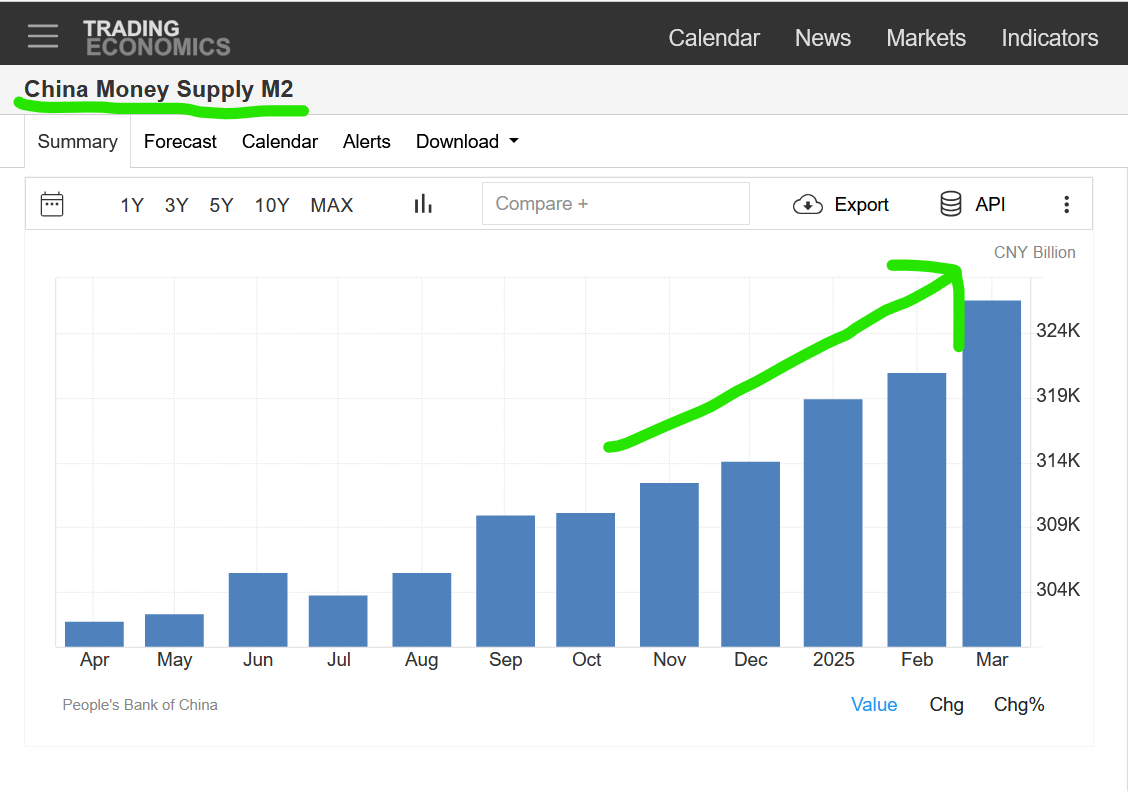Switch chart to Chg display mode
The image size is (1128, 792).
[x=946, y=705]
